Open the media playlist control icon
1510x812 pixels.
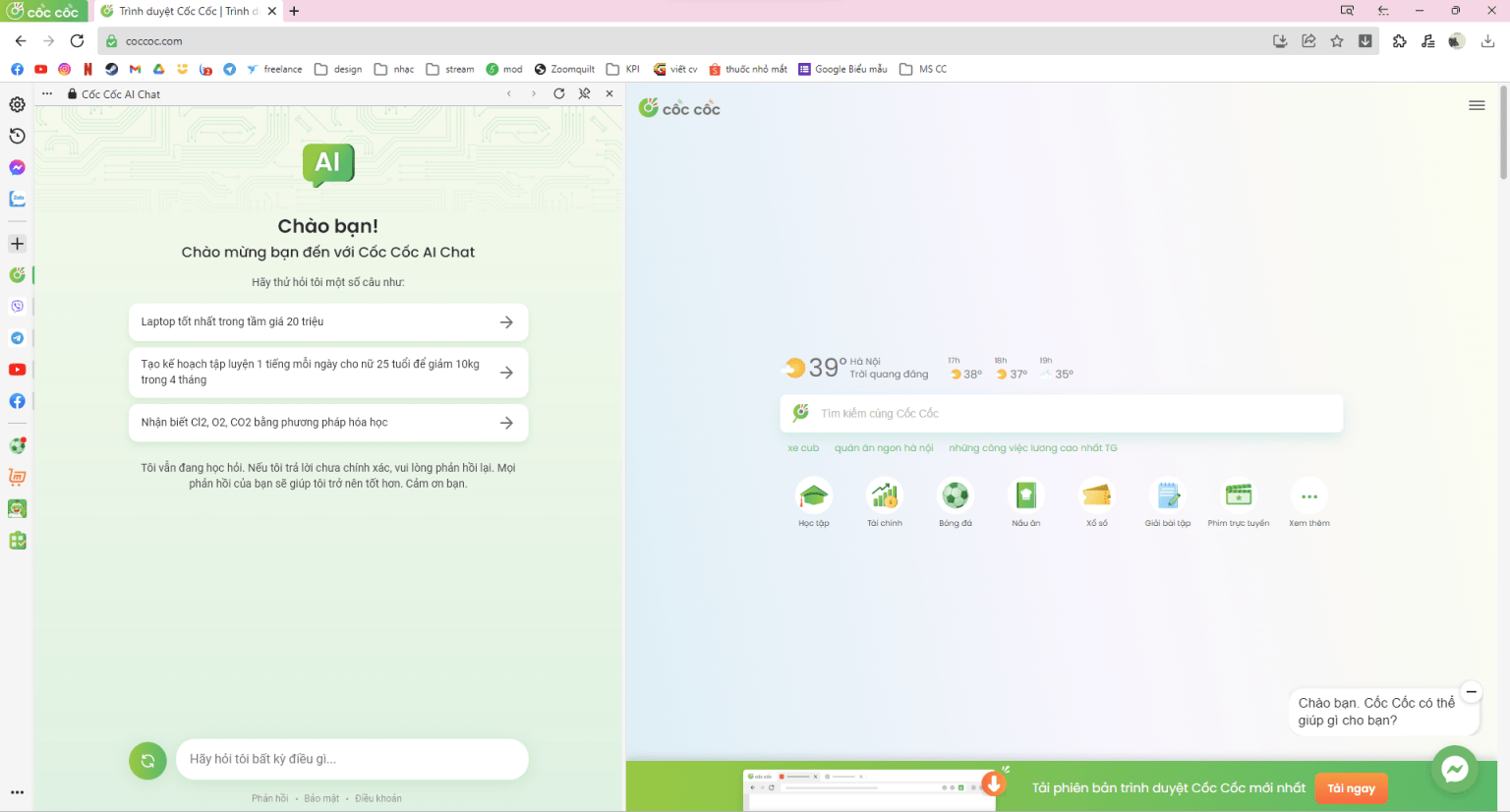tap(1427, 41)
